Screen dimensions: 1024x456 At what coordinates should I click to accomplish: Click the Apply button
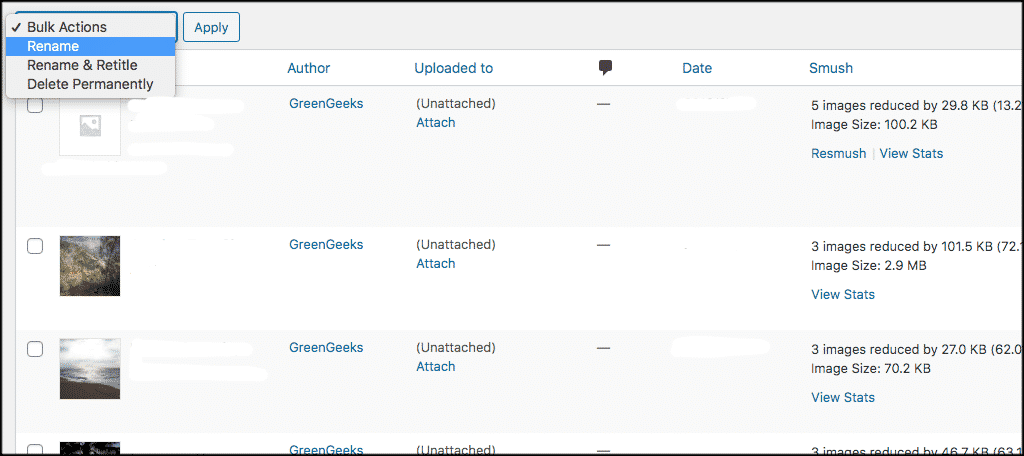tap(211, 27)
